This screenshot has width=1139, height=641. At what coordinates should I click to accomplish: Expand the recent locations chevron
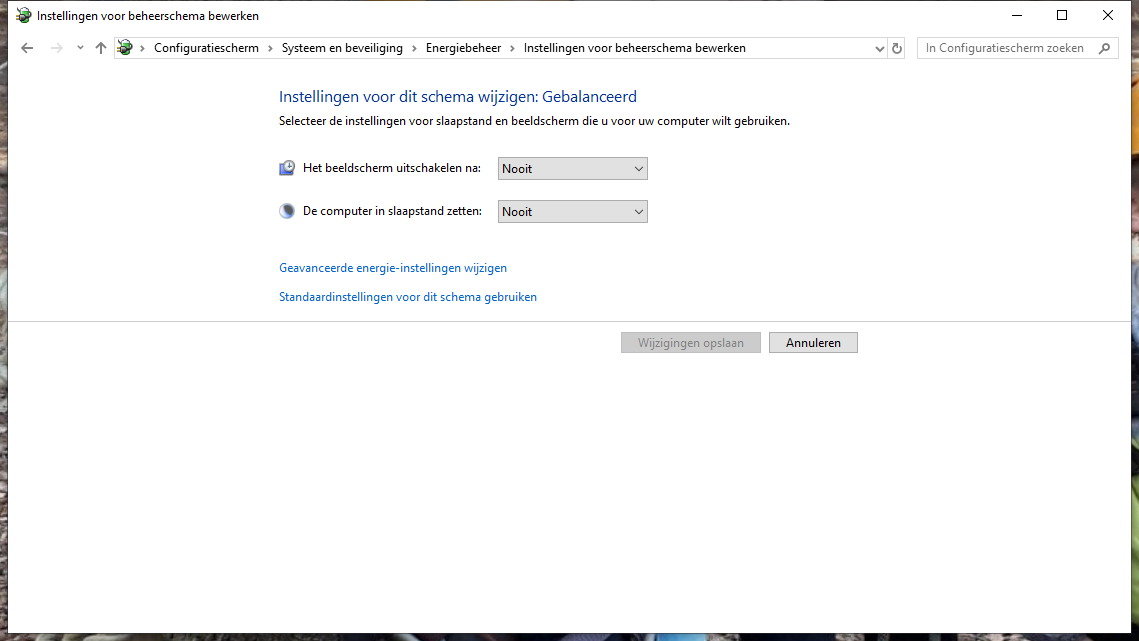coord(80,48)
